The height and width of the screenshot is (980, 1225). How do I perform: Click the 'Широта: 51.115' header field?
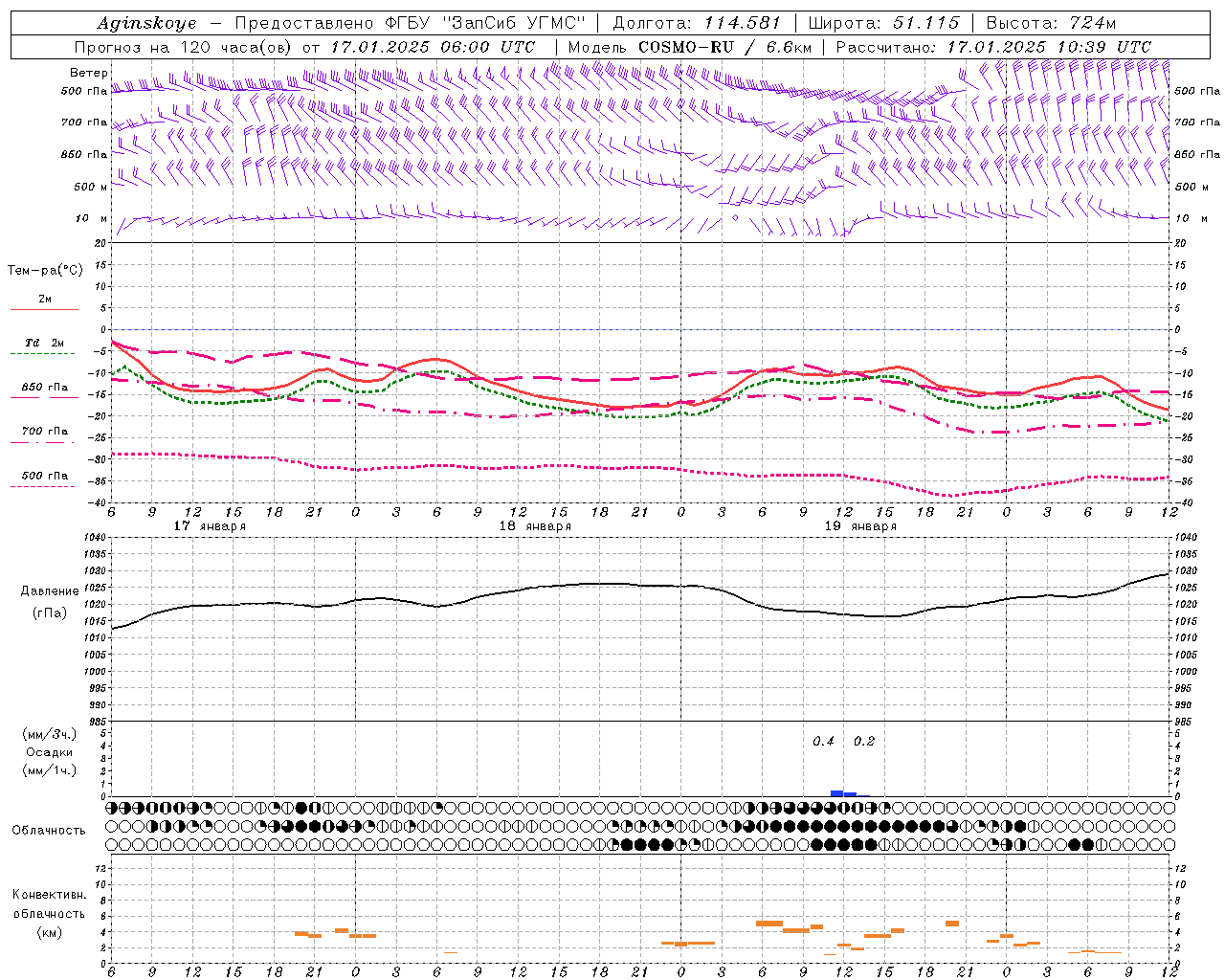click(883, 23)
